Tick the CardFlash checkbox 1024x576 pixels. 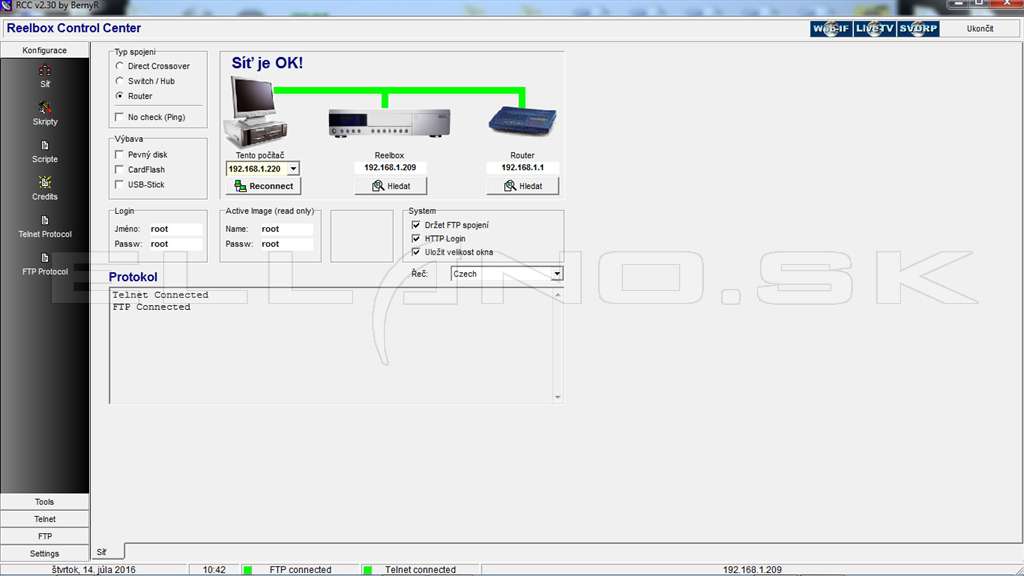pos(119,170)
